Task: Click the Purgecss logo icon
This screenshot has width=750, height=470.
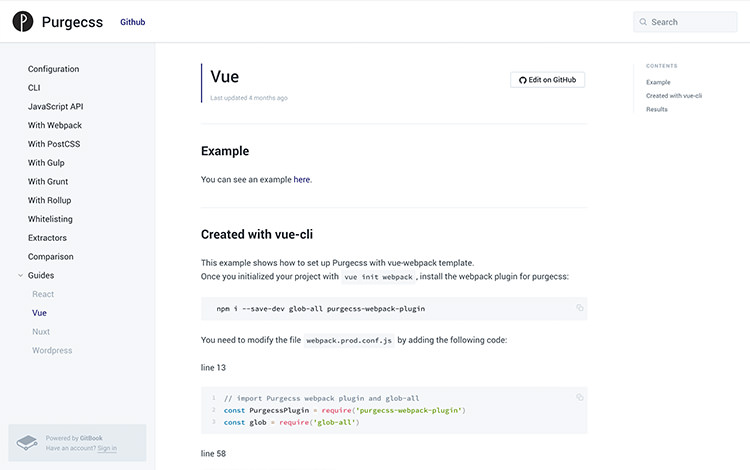Action: (23, 22)
